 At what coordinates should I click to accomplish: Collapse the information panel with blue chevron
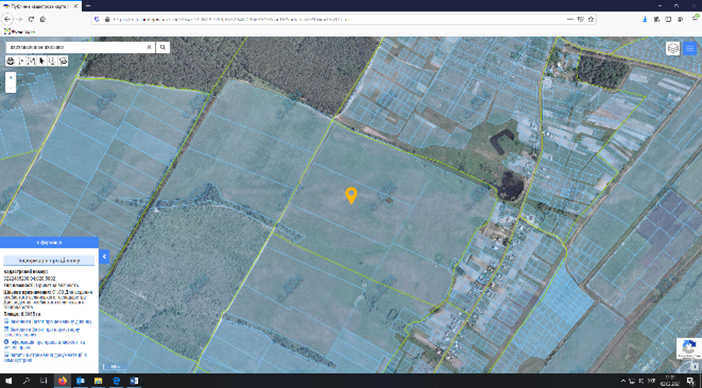104,256
